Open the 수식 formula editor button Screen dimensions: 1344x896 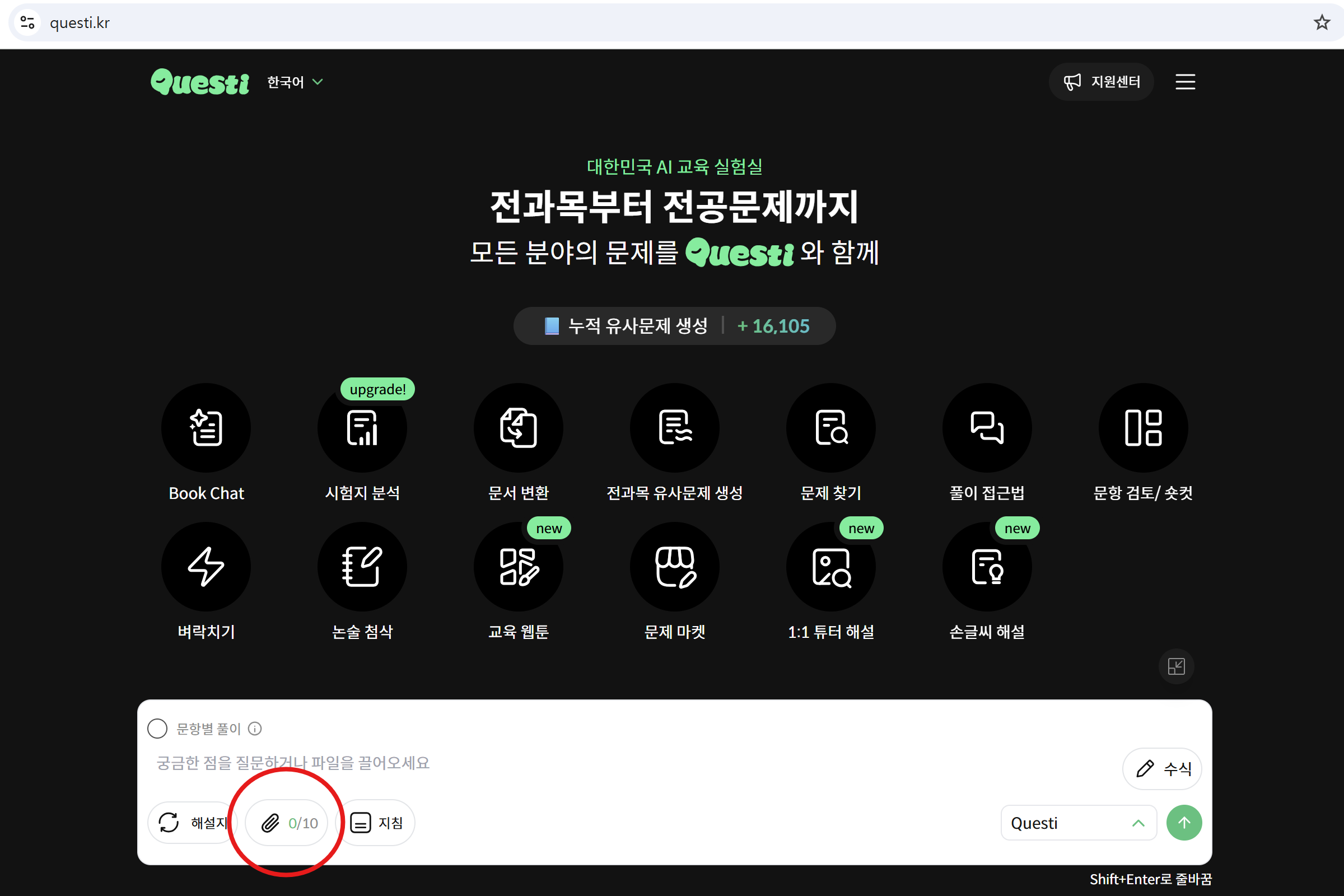pos(1163,768)
